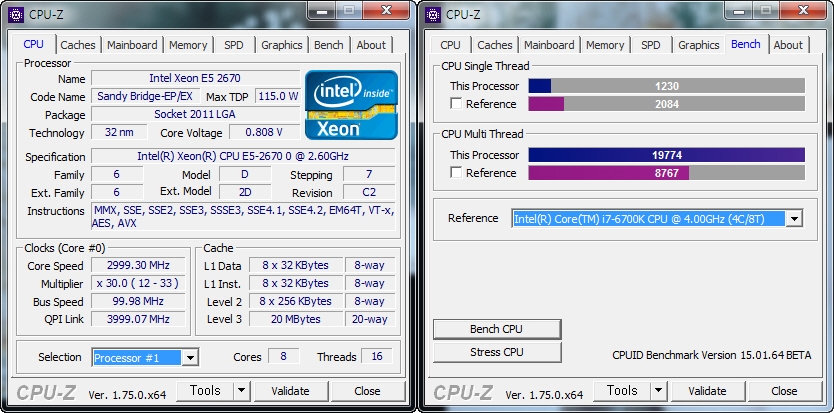Click the Level 3 cache value 20 MBytes
The height and width of the screenshot is (413, 834).
(295, 319)
